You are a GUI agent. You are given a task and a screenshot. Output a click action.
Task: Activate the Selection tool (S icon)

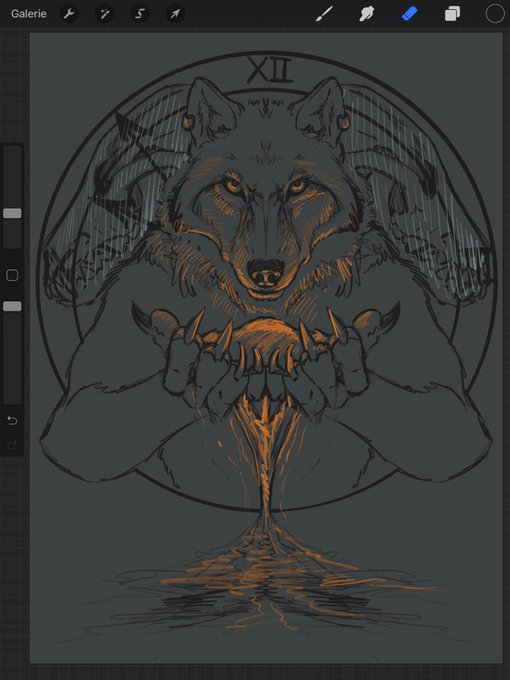140,14
